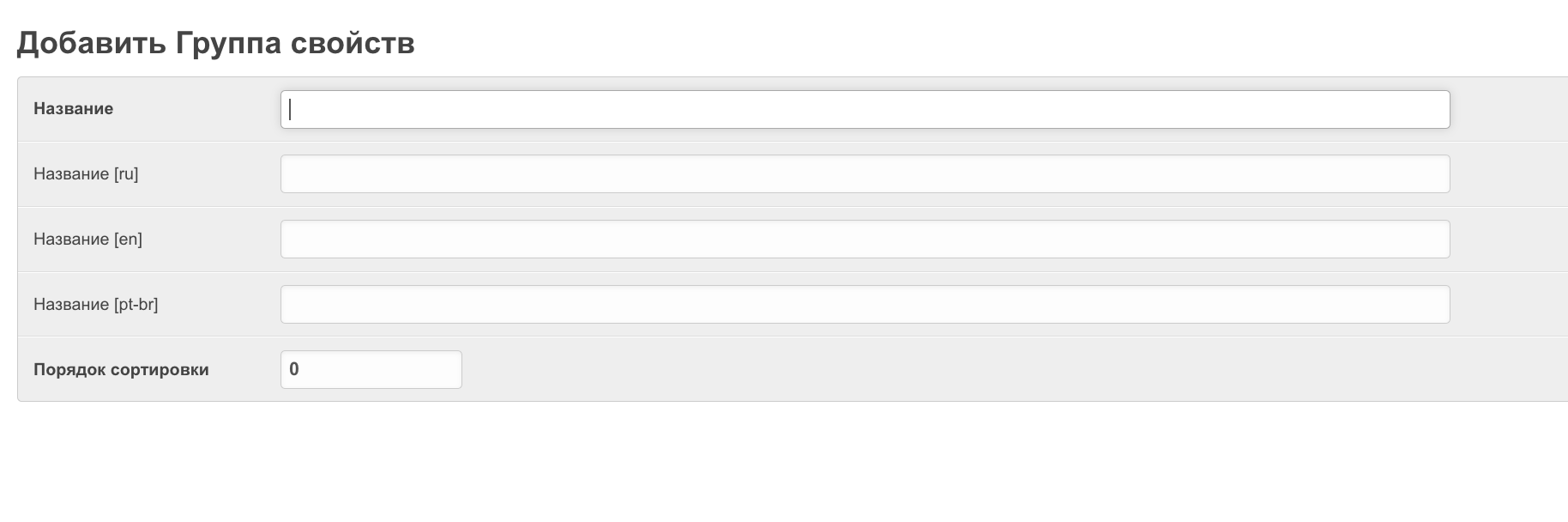Click the Порядок сортировки number field

click(371, 370)
